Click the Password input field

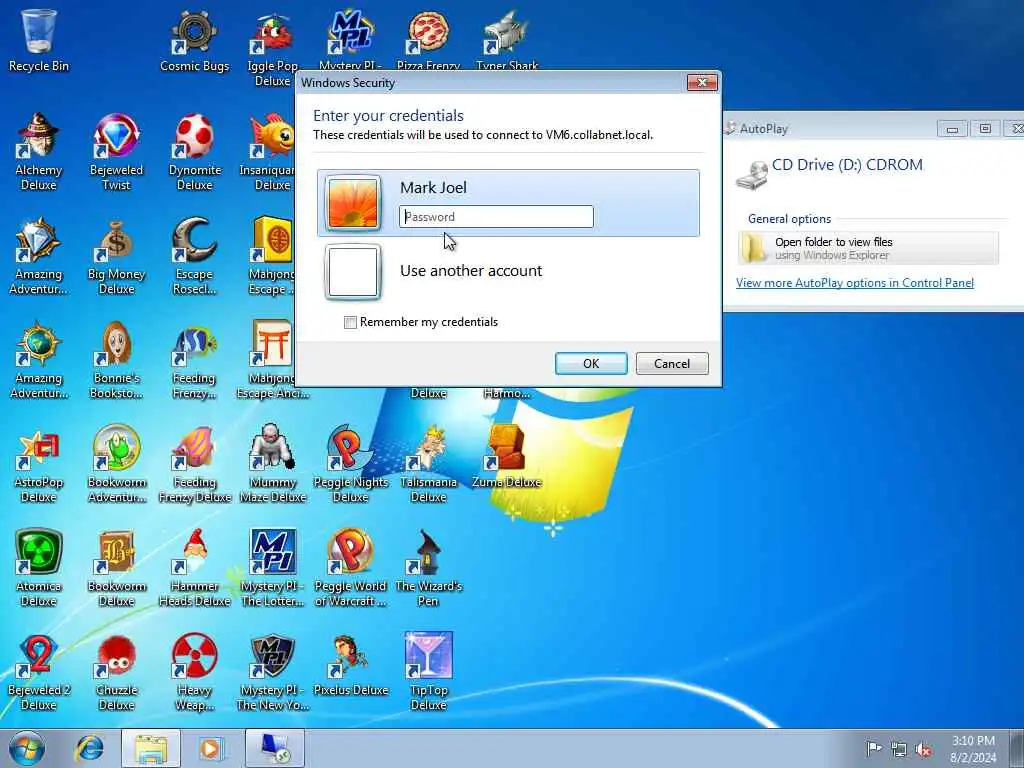[x=496, y=217]
